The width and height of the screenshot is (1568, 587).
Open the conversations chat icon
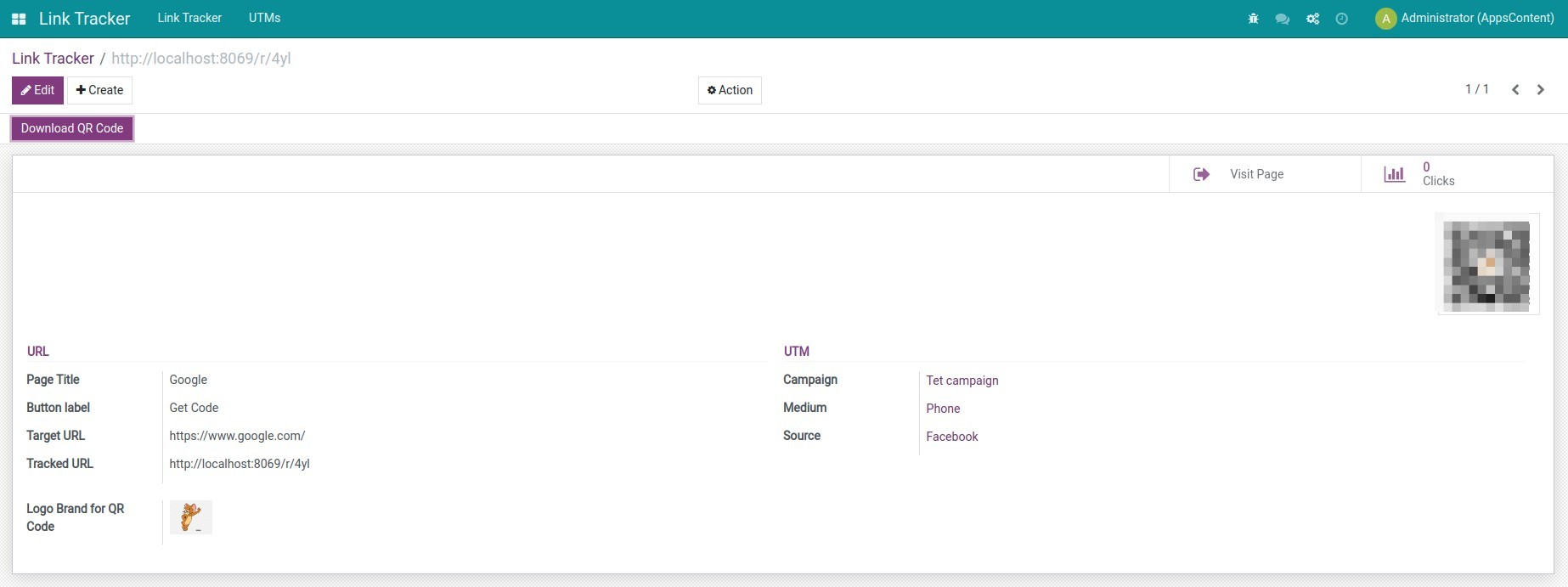(1282, 19)
